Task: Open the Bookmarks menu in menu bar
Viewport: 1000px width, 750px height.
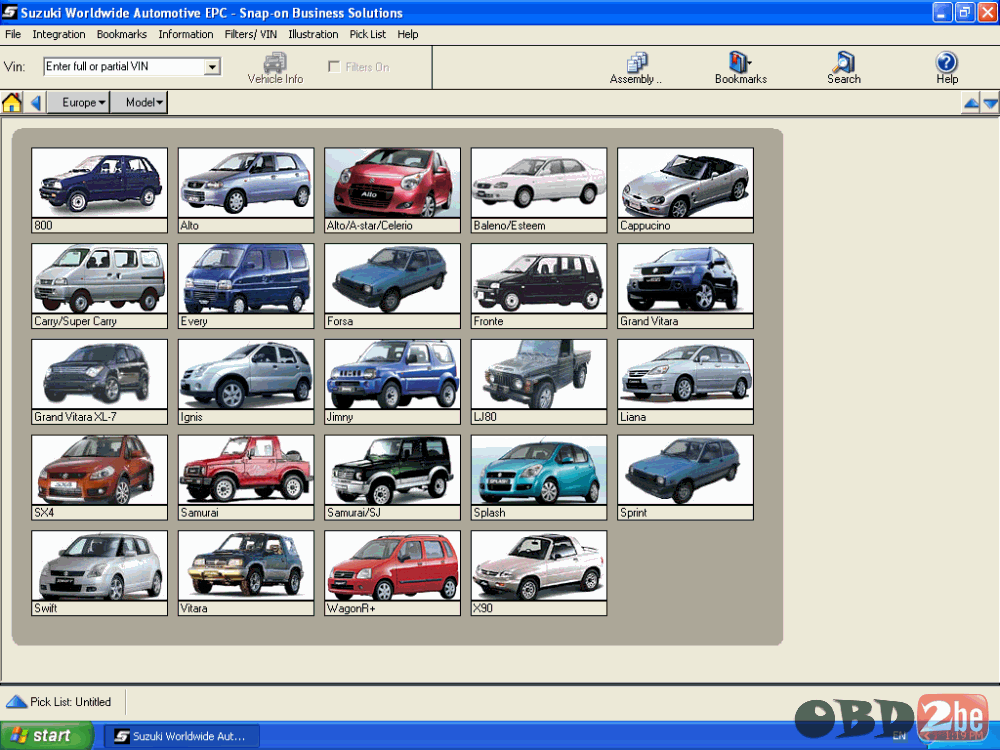Action: pyautogui.click(x=122, y=34)
